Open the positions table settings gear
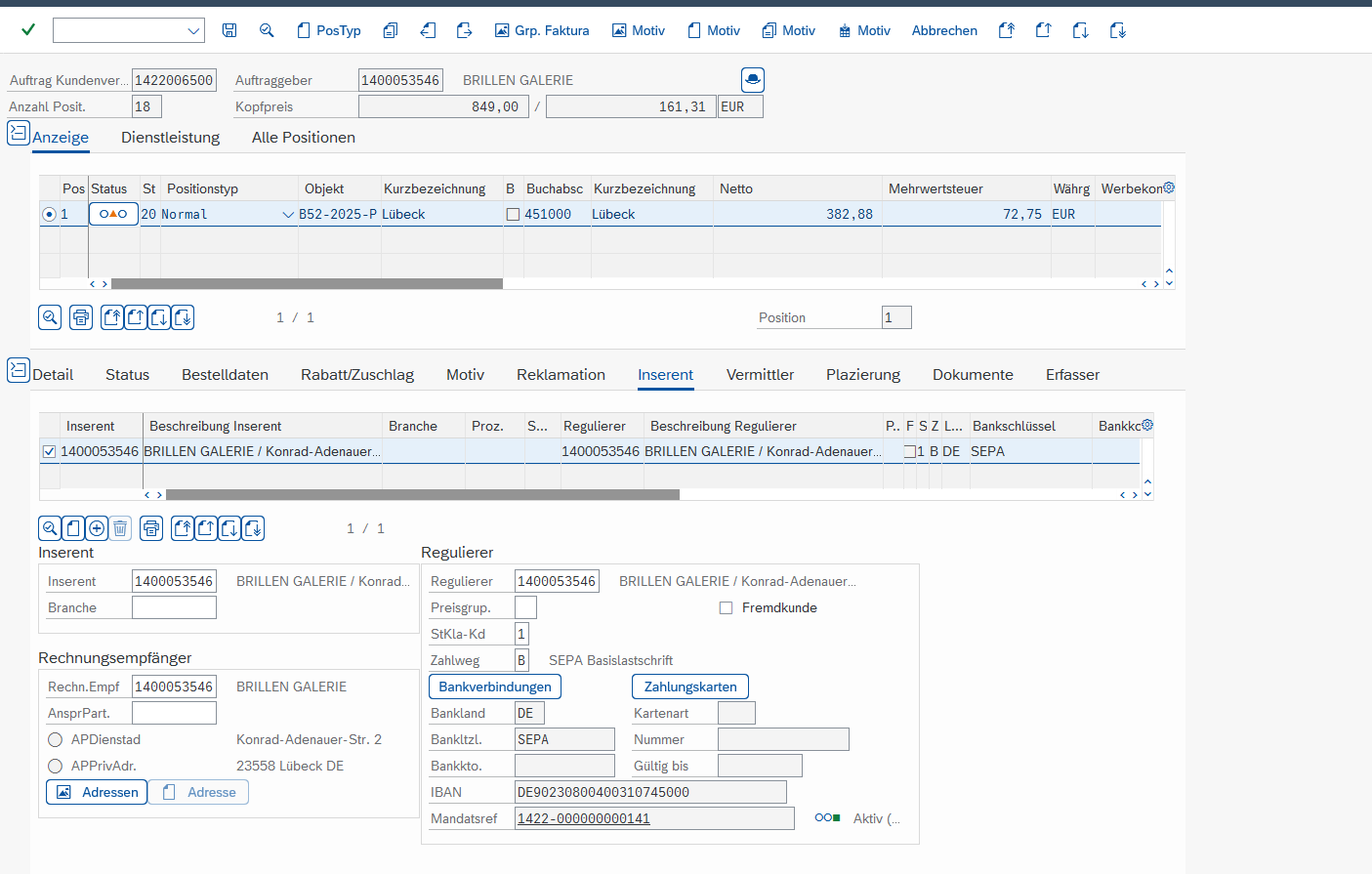1372x874 pixels. [1169, 187]
